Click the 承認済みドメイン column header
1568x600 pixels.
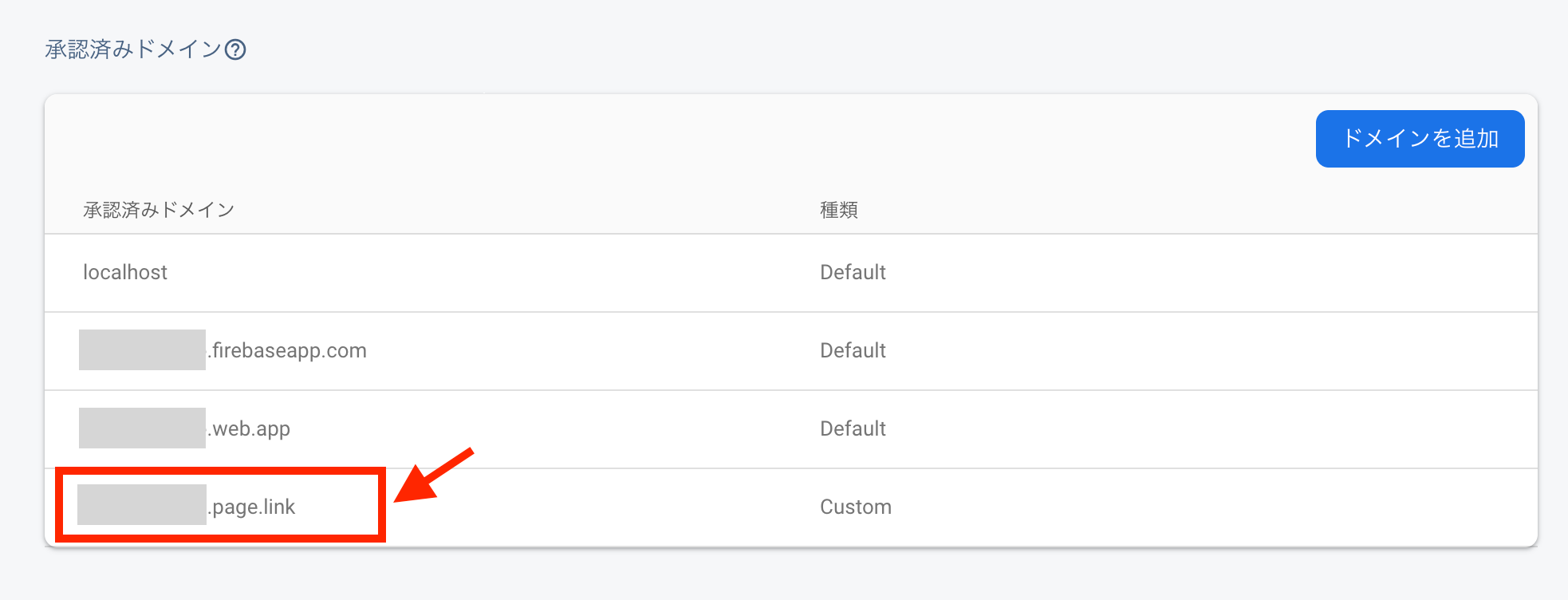159,210
